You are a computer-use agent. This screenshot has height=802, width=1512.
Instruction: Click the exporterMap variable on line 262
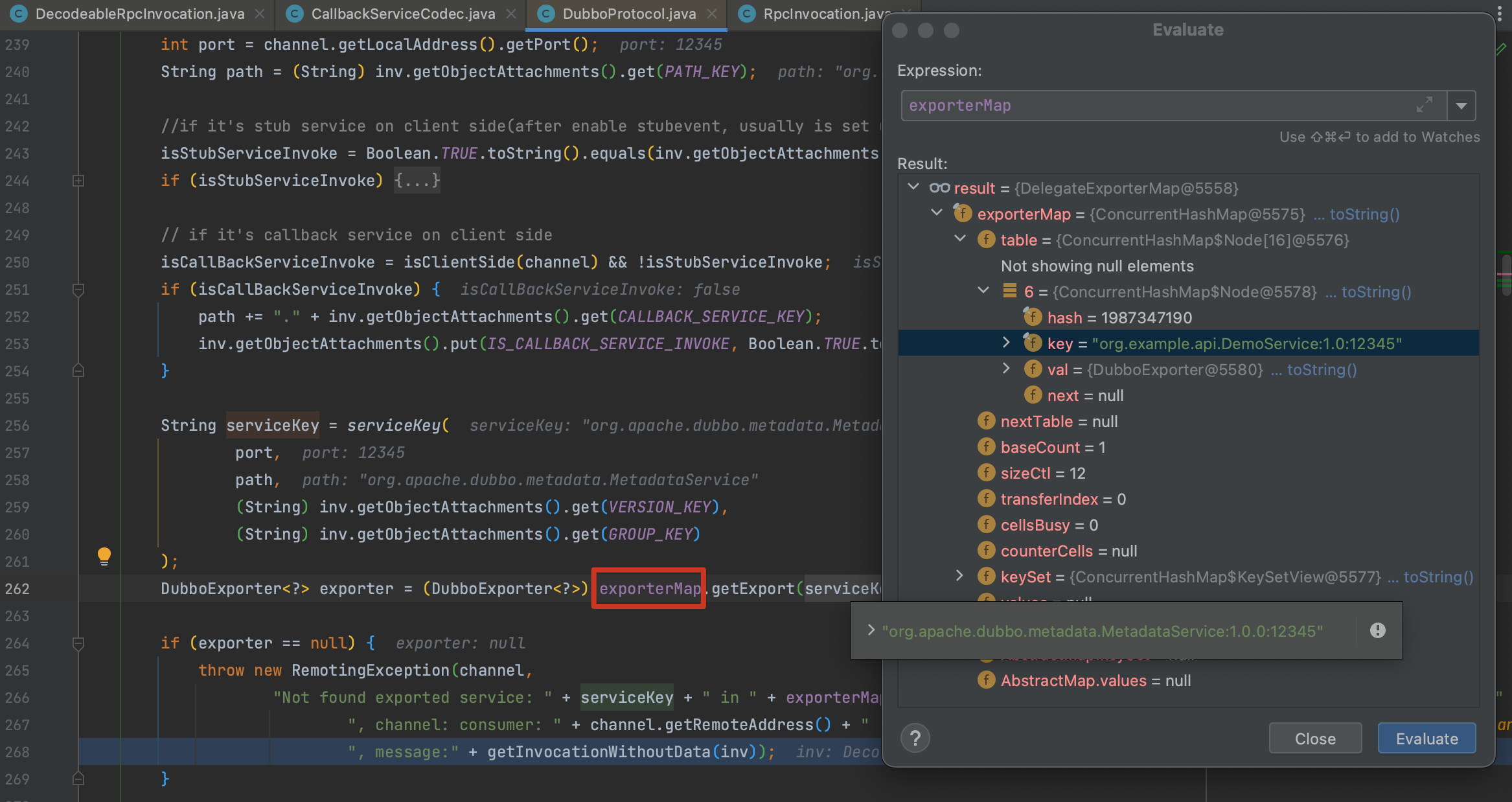[649, 589]
